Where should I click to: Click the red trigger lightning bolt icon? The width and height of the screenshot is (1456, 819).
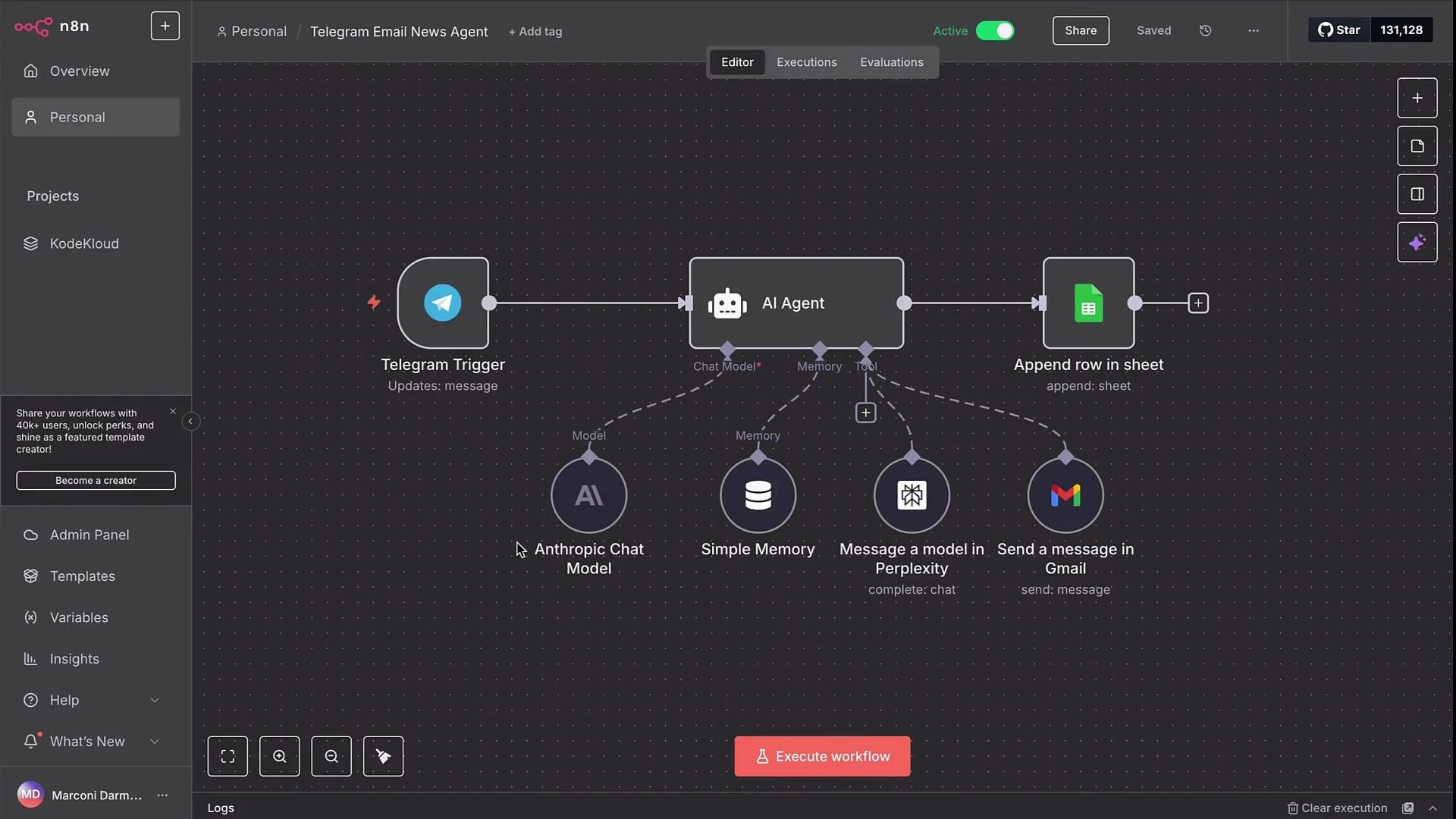tap(374, 303)
